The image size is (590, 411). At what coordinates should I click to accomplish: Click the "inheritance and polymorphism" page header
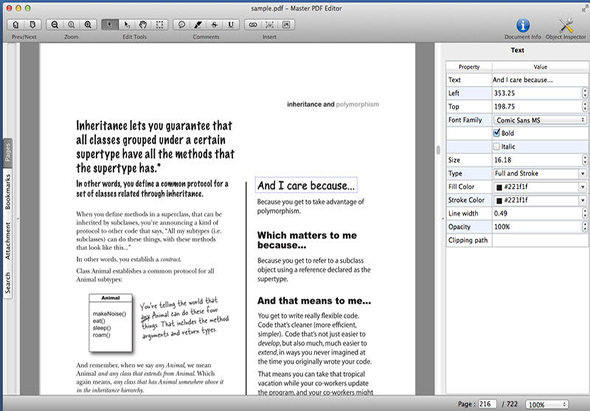(333, 104)
